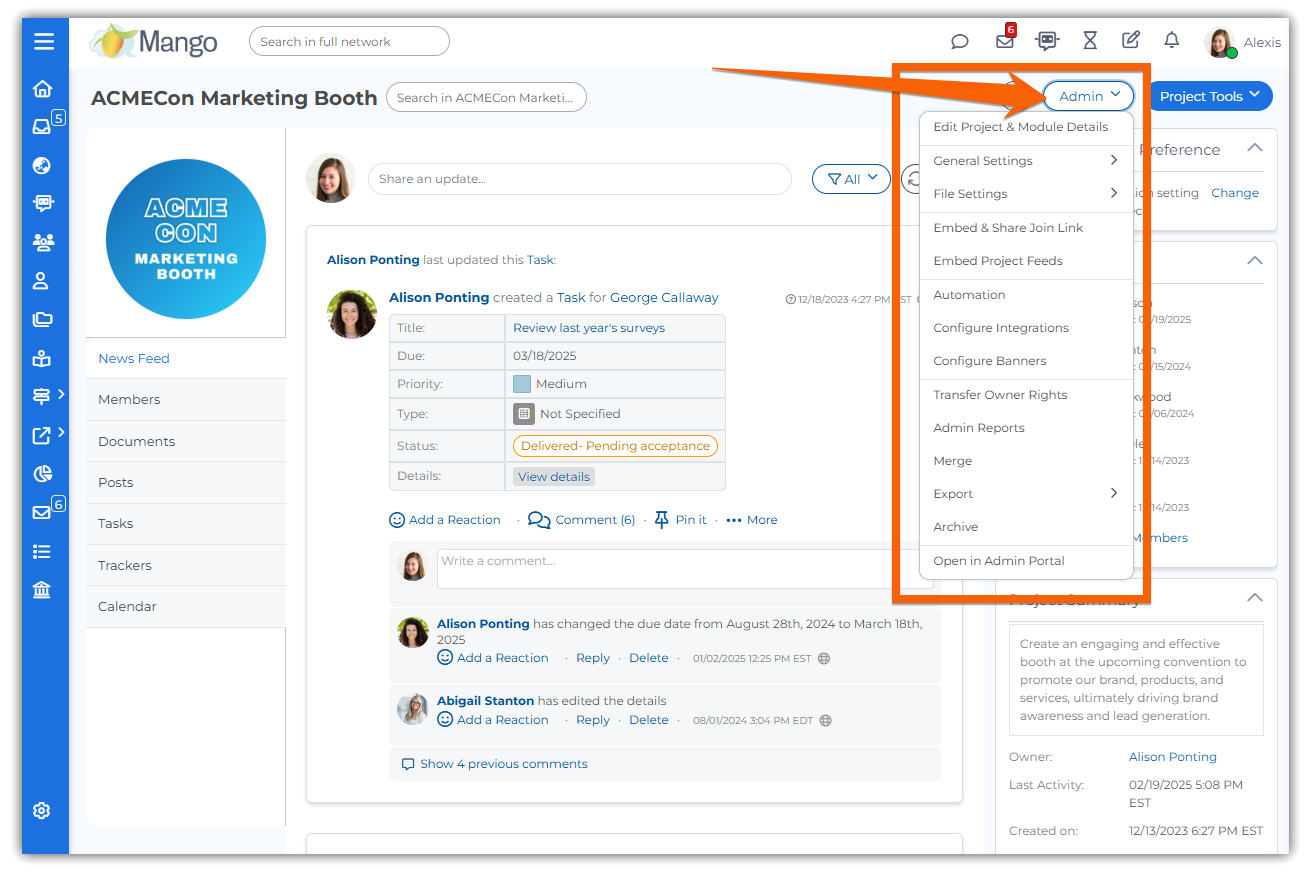Open the hamburger navigation menu

(x=43, y=41)
